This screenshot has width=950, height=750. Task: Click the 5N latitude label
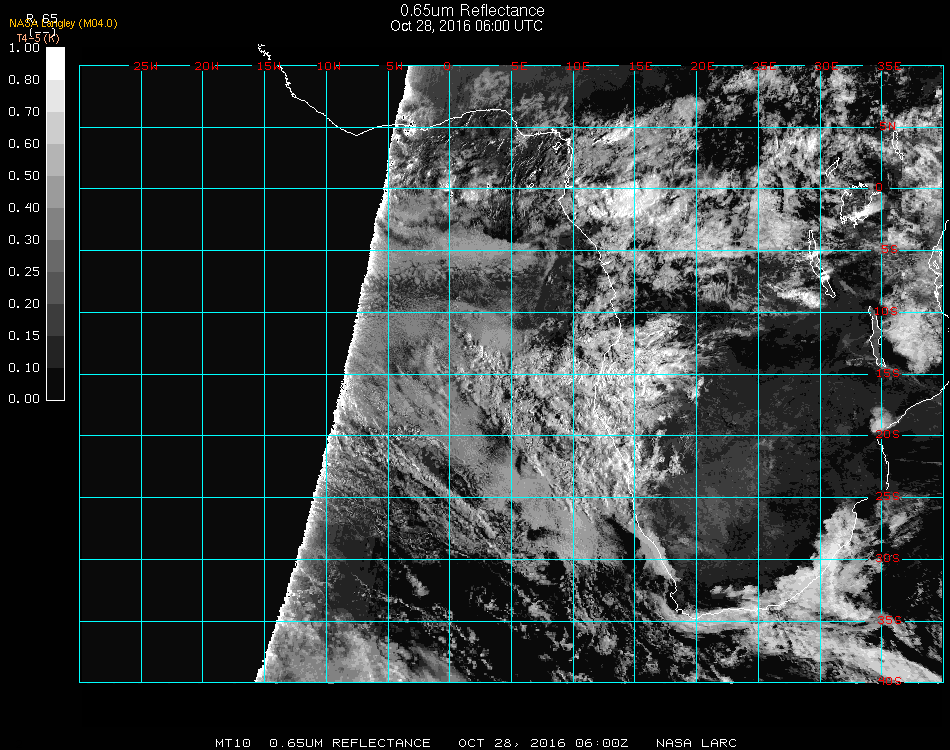coord(888,126)
